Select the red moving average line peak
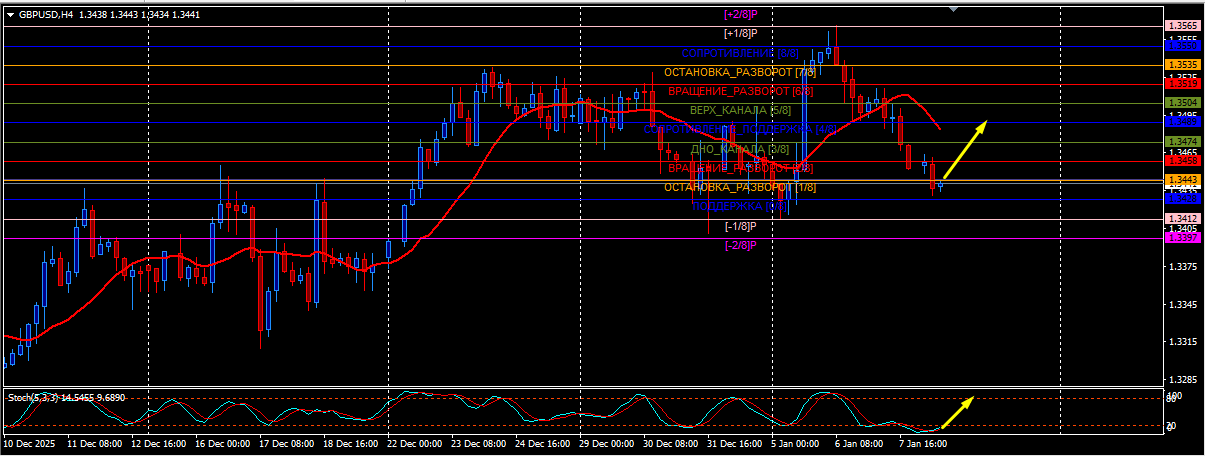Viewport: 1205px width, 457px height. point(904,96)
